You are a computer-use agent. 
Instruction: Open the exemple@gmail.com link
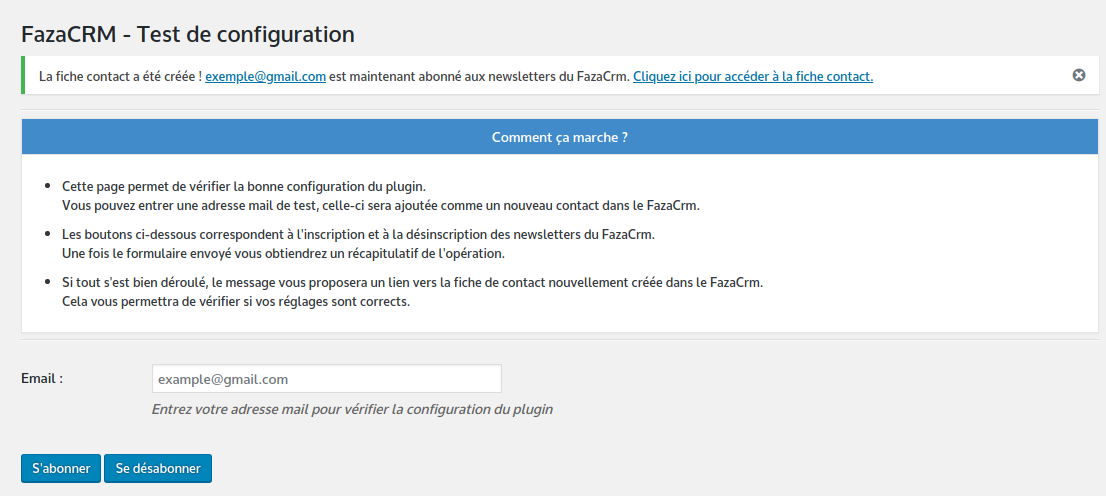(265, 76)
